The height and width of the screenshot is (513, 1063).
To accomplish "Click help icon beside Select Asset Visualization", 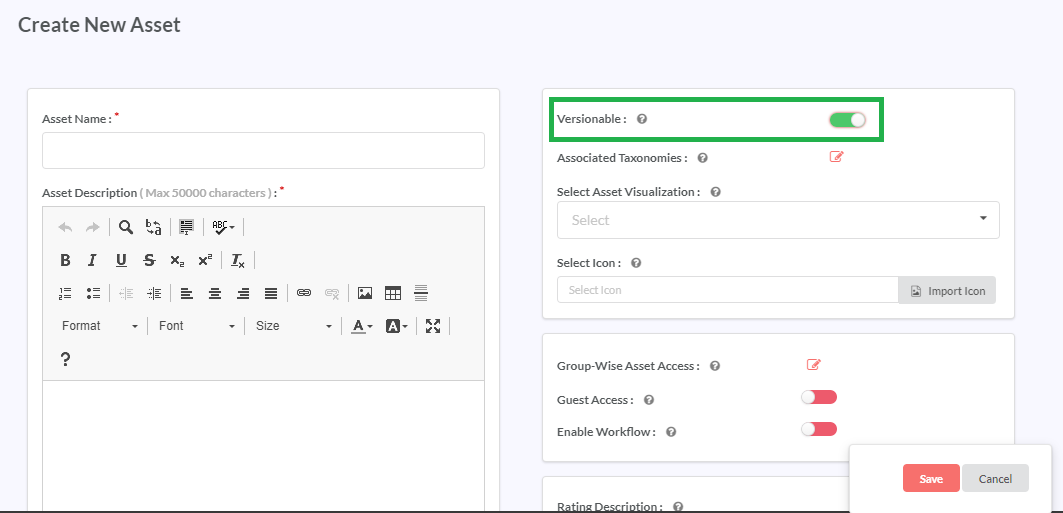I will 715,192.
